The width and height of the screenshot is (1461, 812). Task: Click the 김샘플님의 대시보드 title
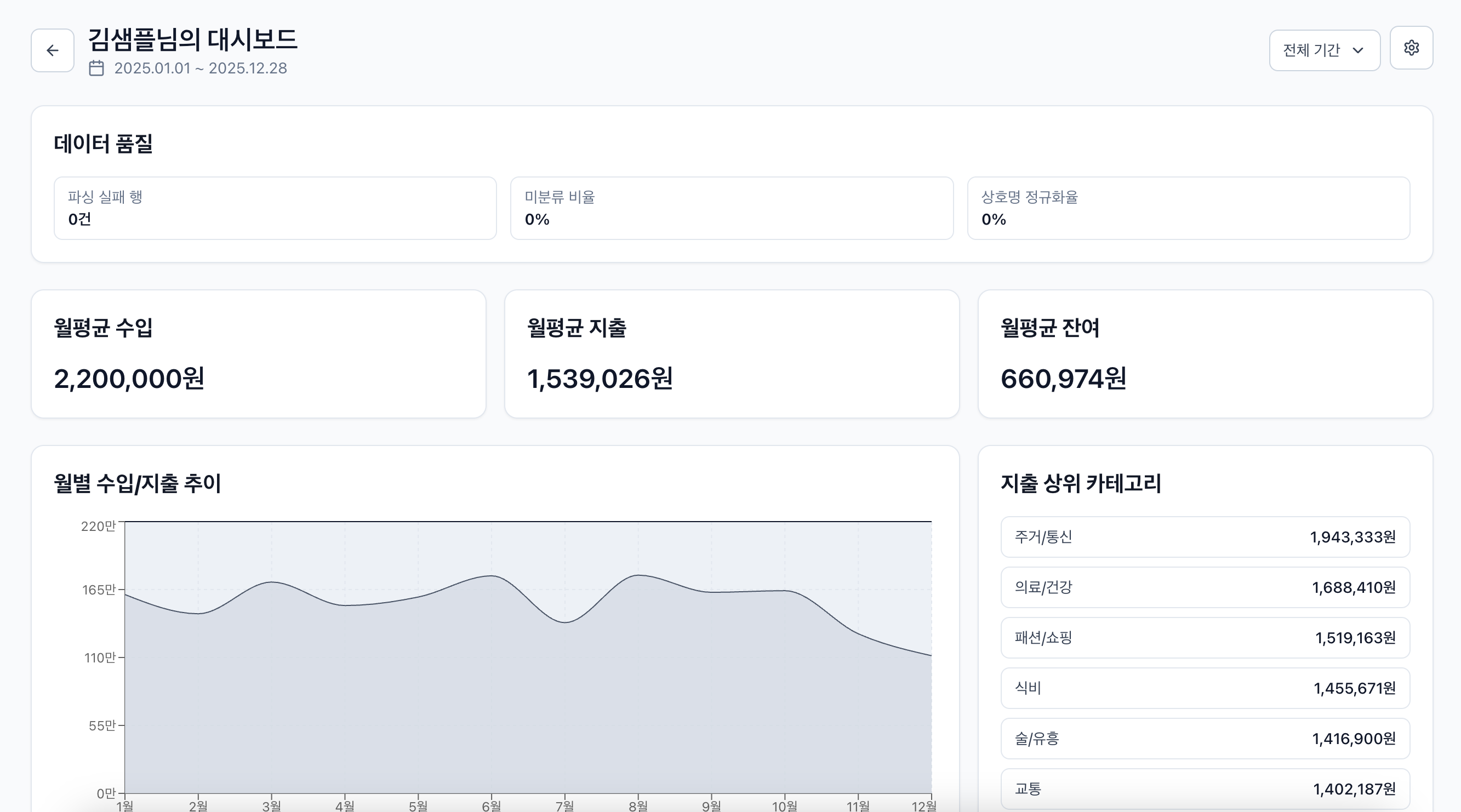tap(192, 39)
